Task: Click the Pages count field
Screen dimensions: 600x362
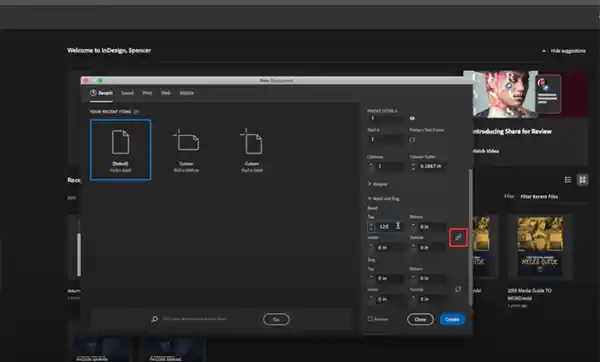Action: (x=385, y=118)
